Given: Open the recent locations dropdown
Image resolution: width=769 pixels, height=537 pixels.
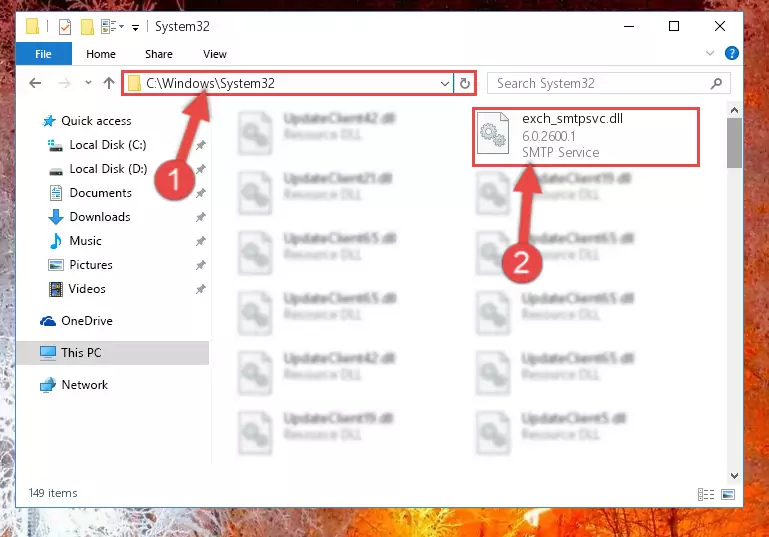Looking at the screenshot, I should pyautogui.click(x=88, y=82).
